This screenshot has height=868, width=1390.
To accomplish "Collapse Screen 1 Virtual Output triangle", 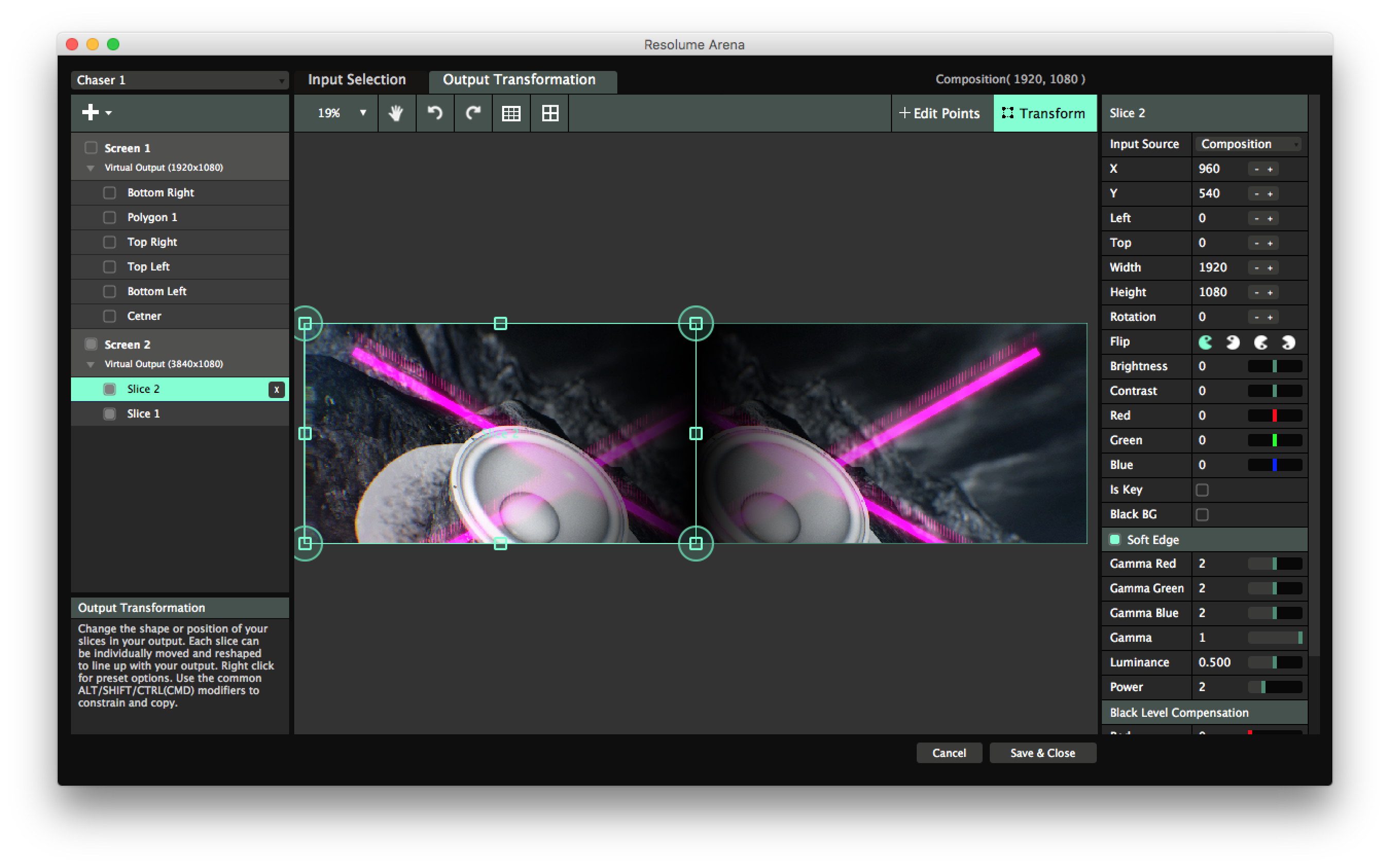I will click(x=90, y=168).
